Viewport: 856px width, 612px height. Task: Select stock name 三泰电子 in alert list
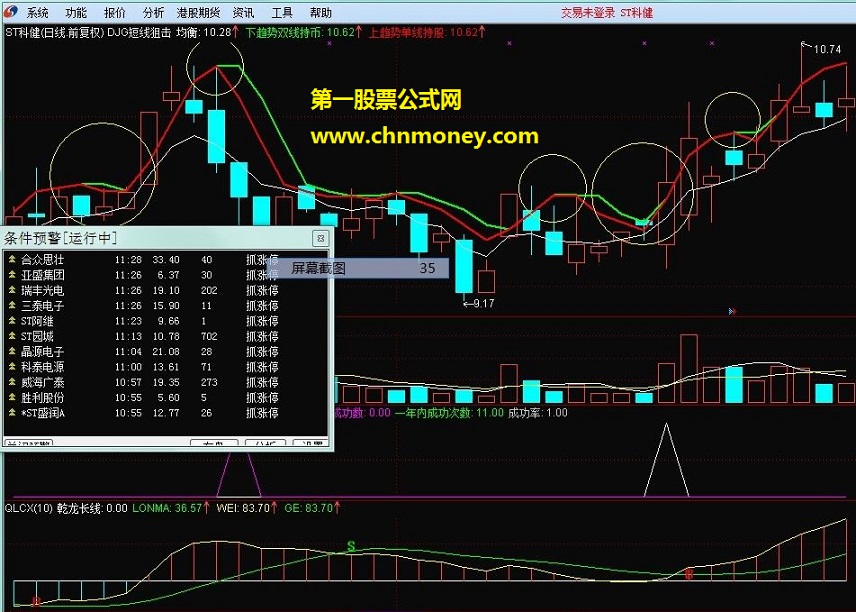(x=43, y=305)
